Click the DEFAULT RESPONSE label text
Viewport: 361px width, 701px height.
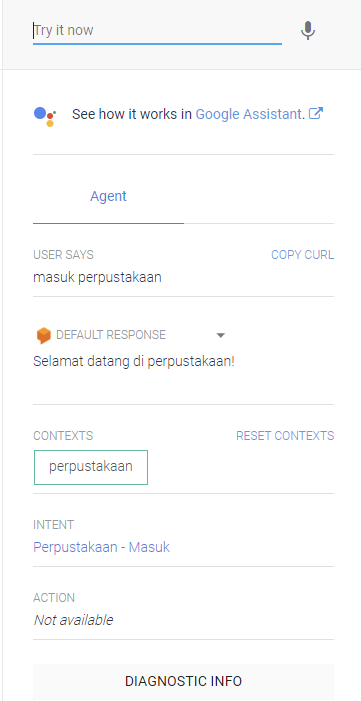pyautogui.click(x=111, y=335)
